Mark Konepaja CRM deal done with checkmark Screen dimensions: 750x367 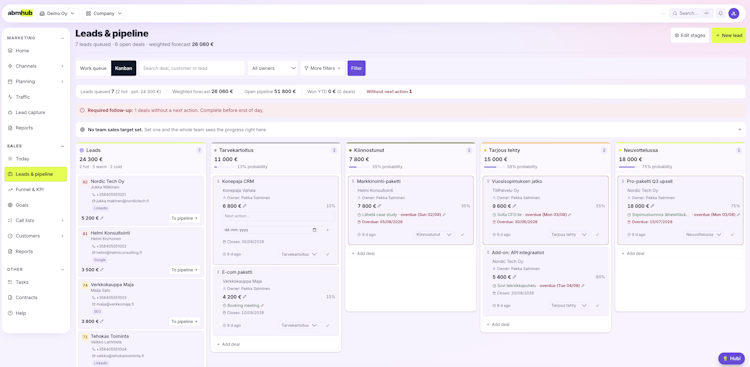(328, 255)
